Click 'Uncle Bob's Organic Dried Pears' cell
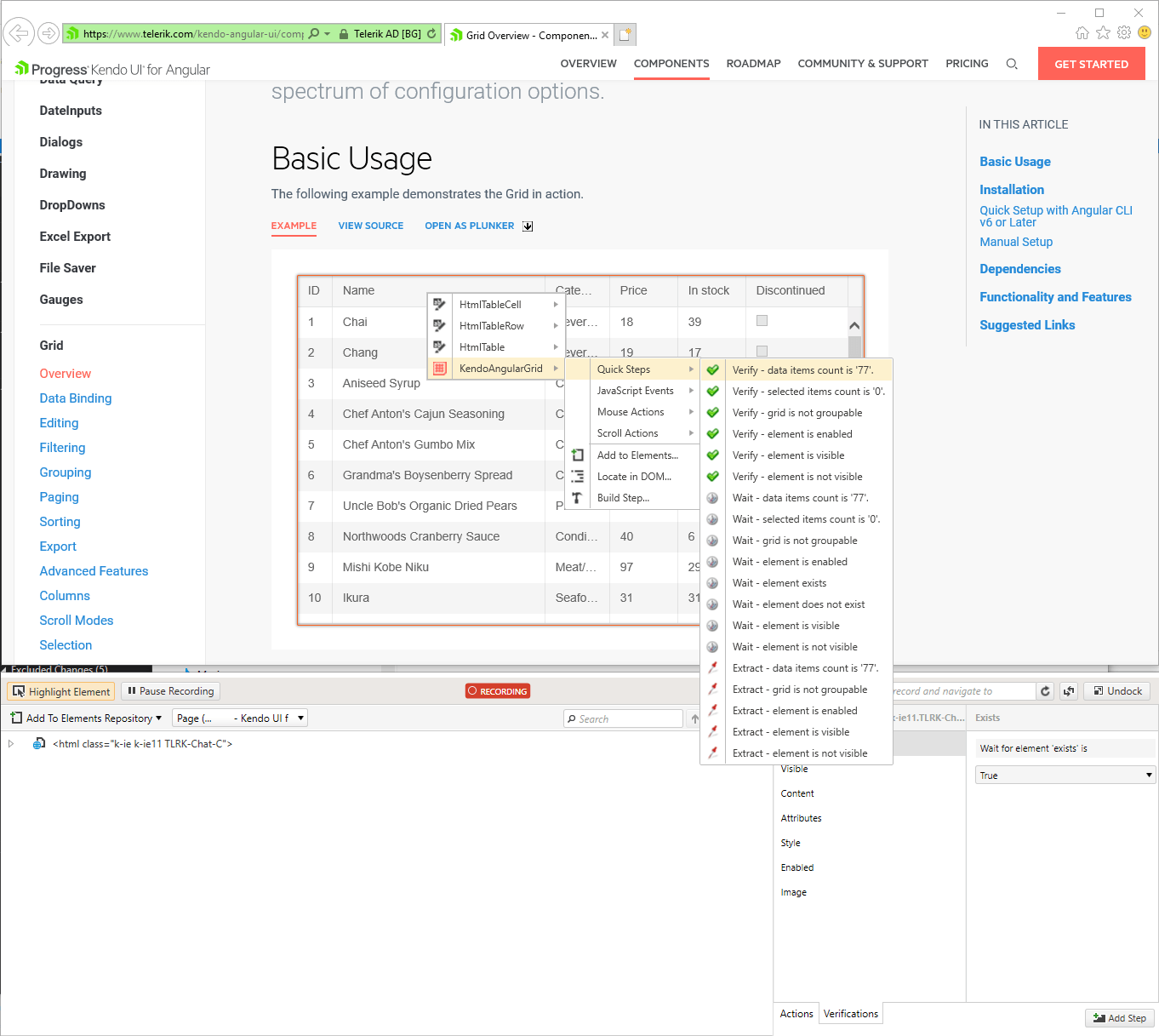 [438, 506]
